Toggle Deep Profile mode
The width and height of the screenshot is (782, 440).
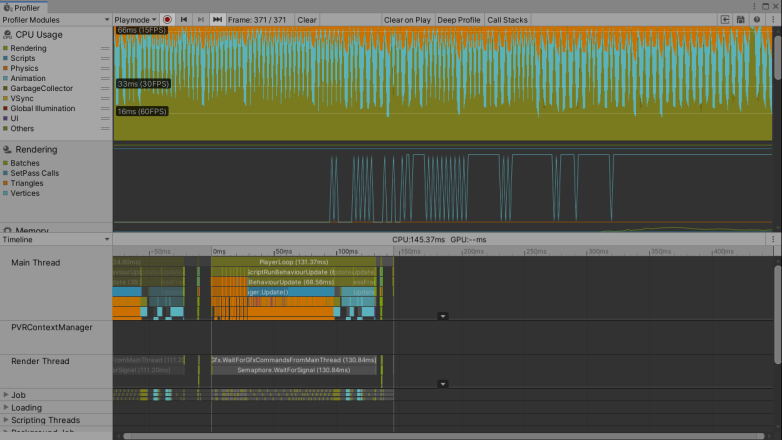point(458,20)
